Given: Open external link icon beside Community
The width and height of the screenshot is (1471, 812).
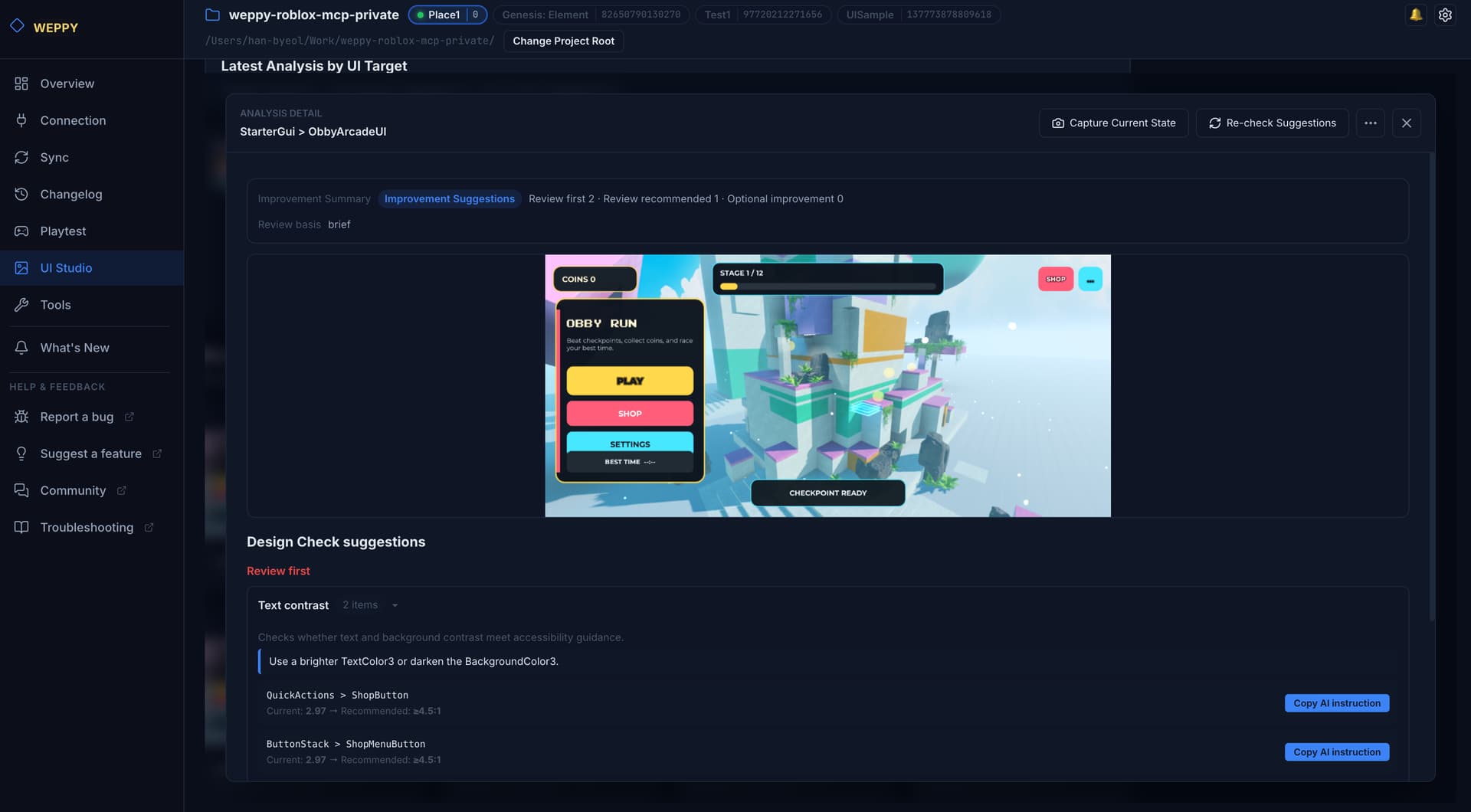Looking at the screenshot, I should 122,490.
